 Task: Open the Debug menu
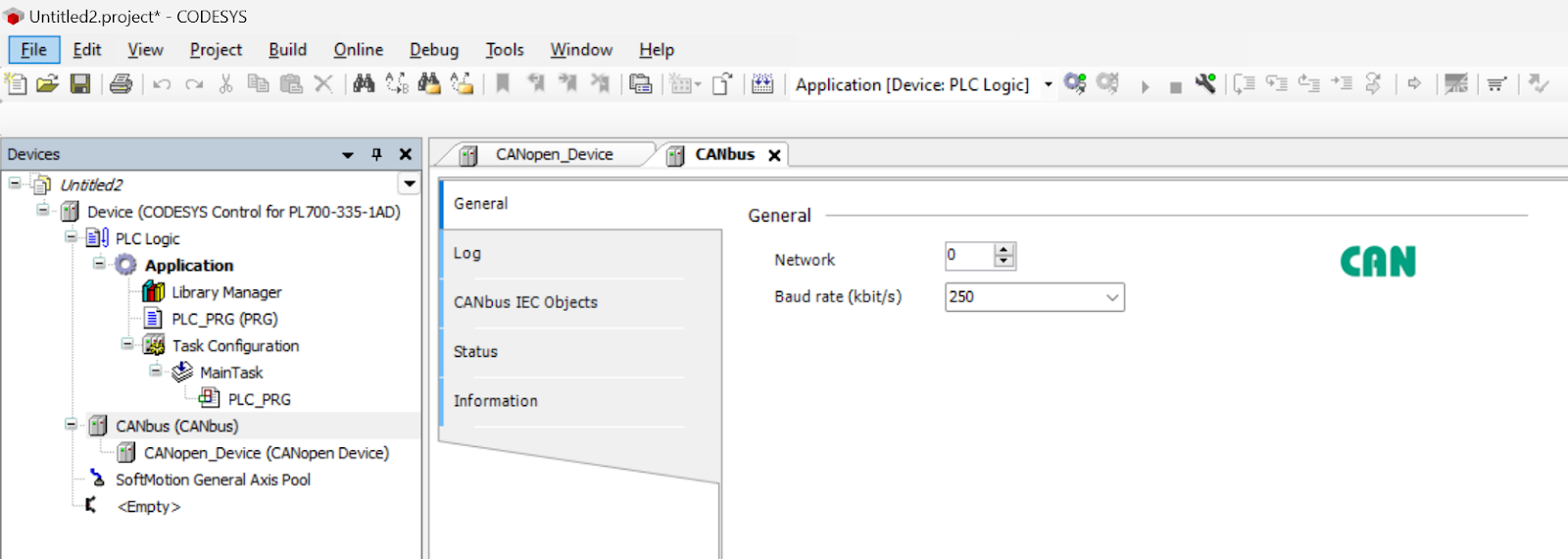(x=434, y=50)
